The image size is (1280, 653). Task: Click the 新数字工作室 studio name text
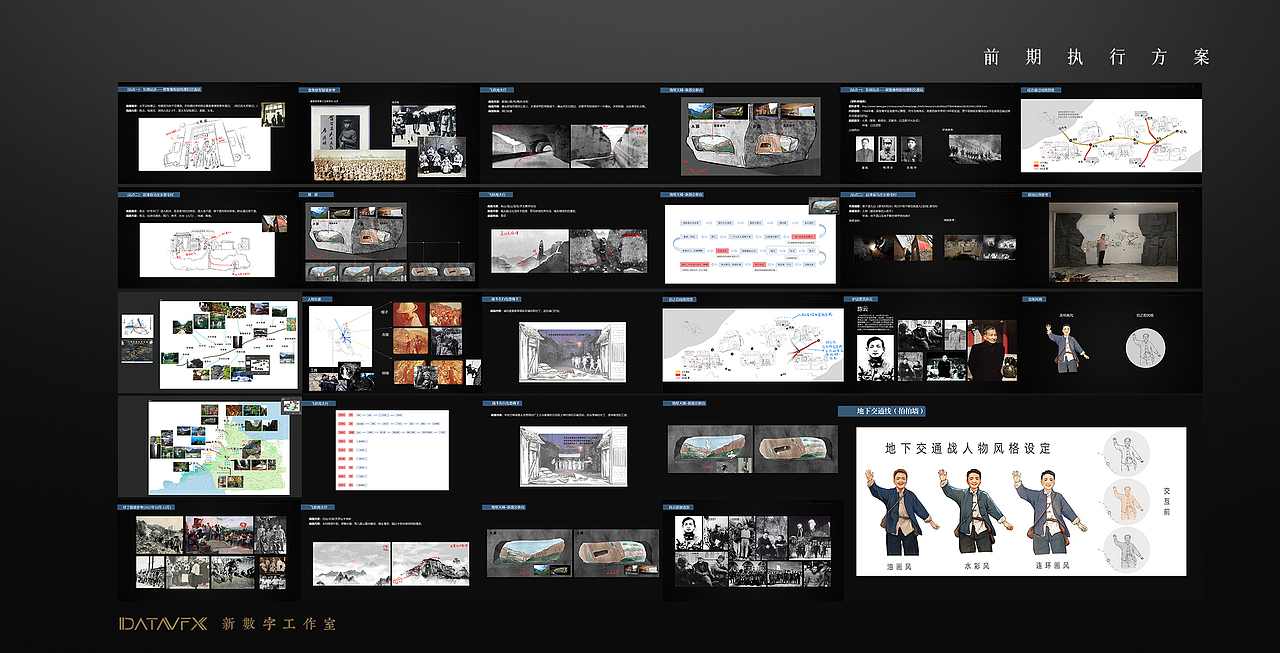click(x=279, y=624)
